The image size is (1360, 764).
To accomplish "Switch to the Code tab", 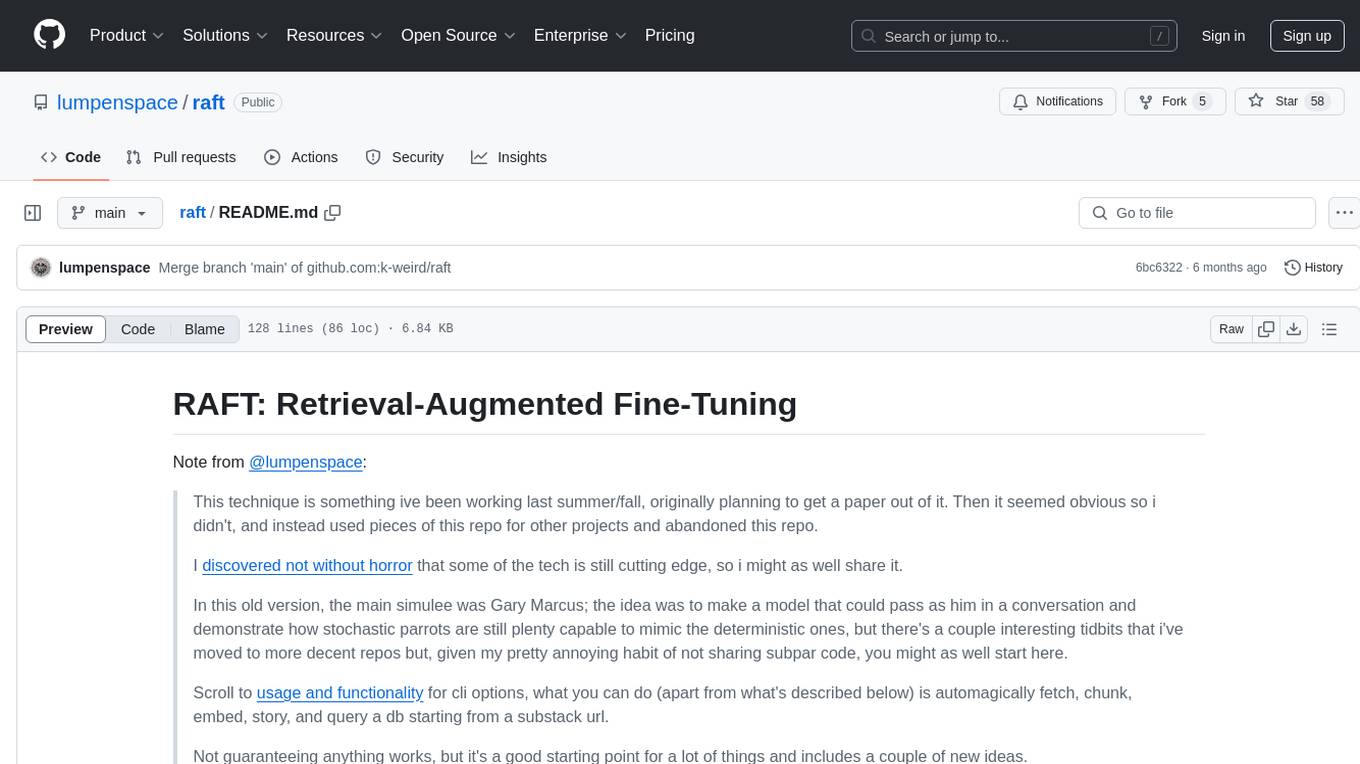I will point(70,157).
